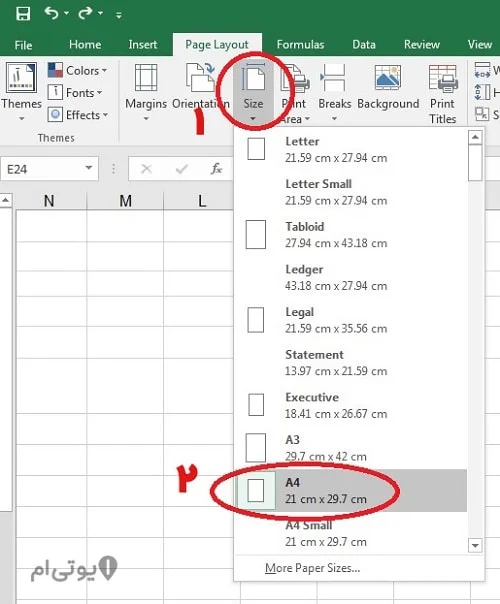This screenshot has height=604, width=500.
Task: Click the Background picture icon
Action: coord(388,78)
